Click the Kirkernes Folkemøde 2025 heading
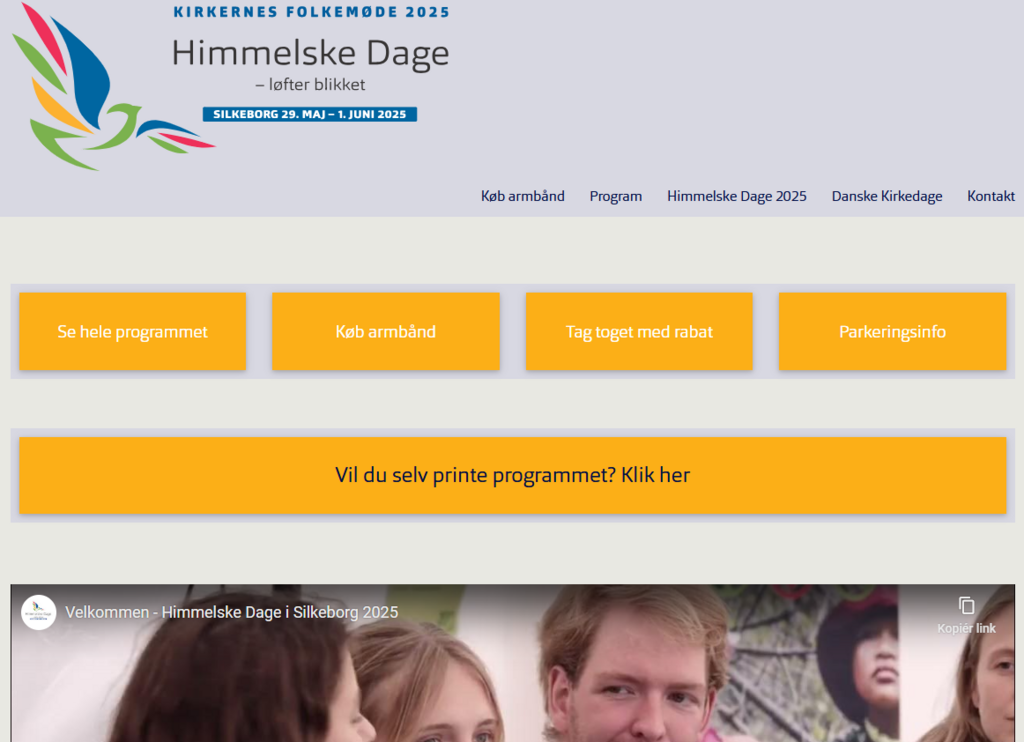The image size is (1024, 742). pyautogui.click(x=312, y=12)
